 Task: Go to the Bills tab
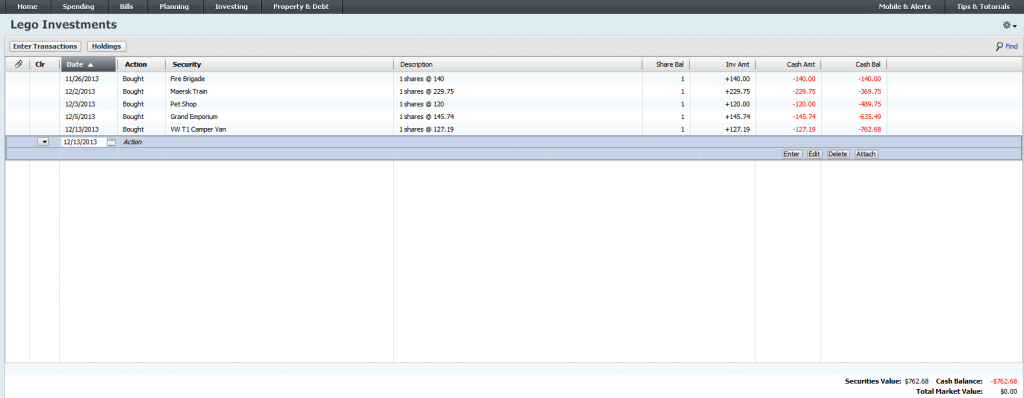(x=127, y=7)
